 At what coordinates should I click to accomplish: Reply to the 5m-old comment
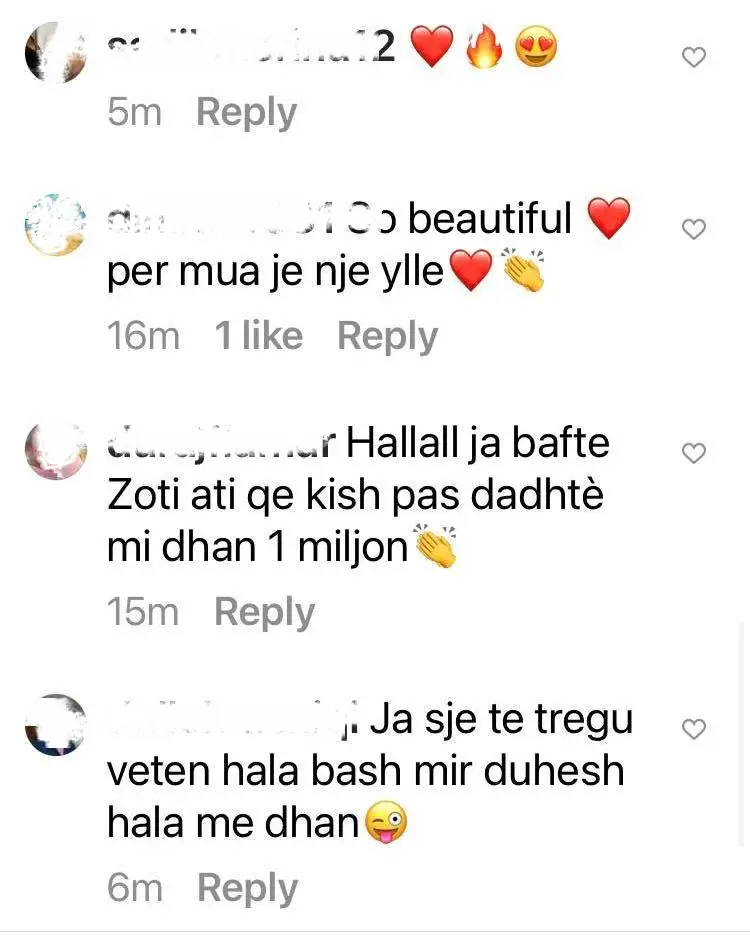246,112
